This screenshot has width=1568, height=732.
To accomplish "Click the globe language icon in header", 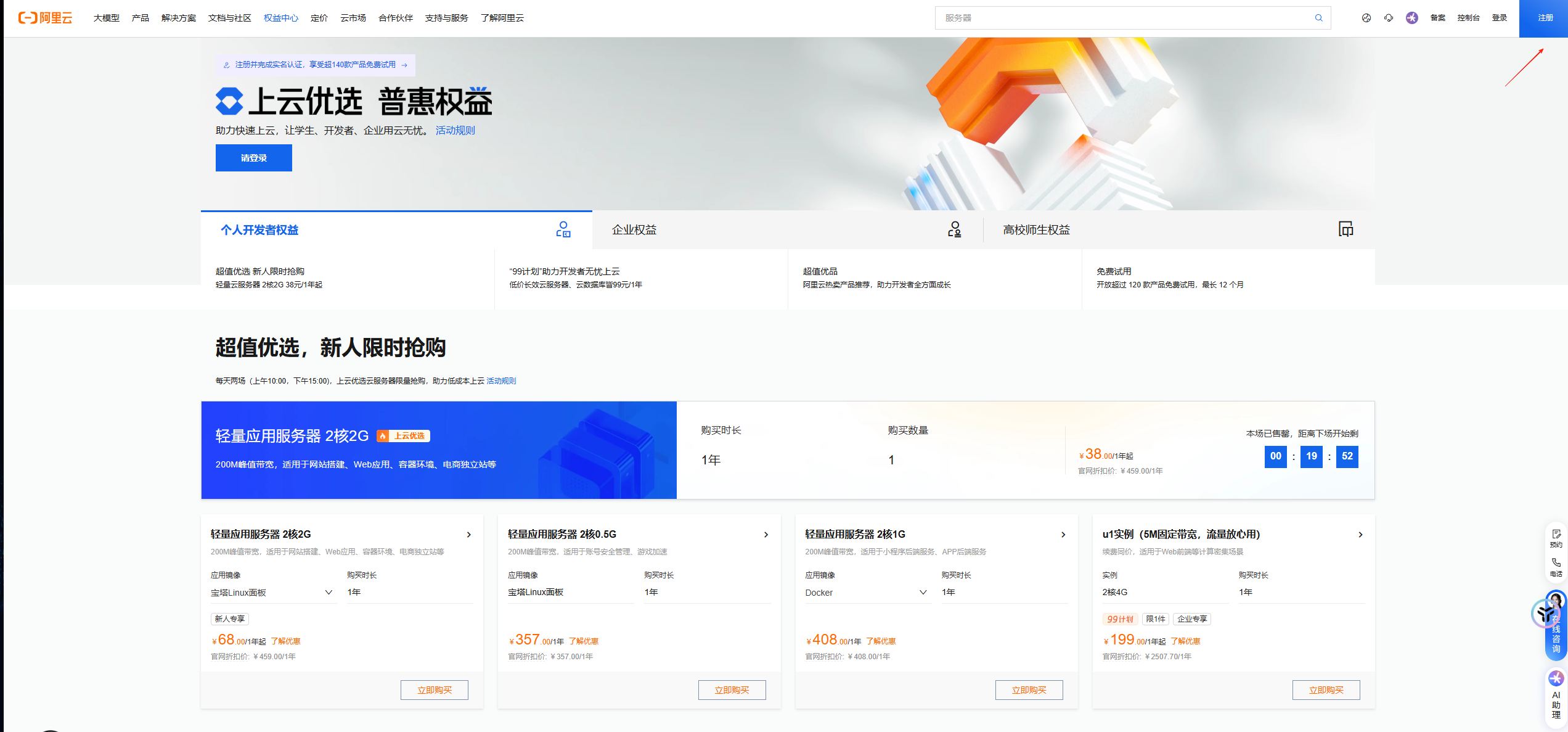I will 1366,18.
